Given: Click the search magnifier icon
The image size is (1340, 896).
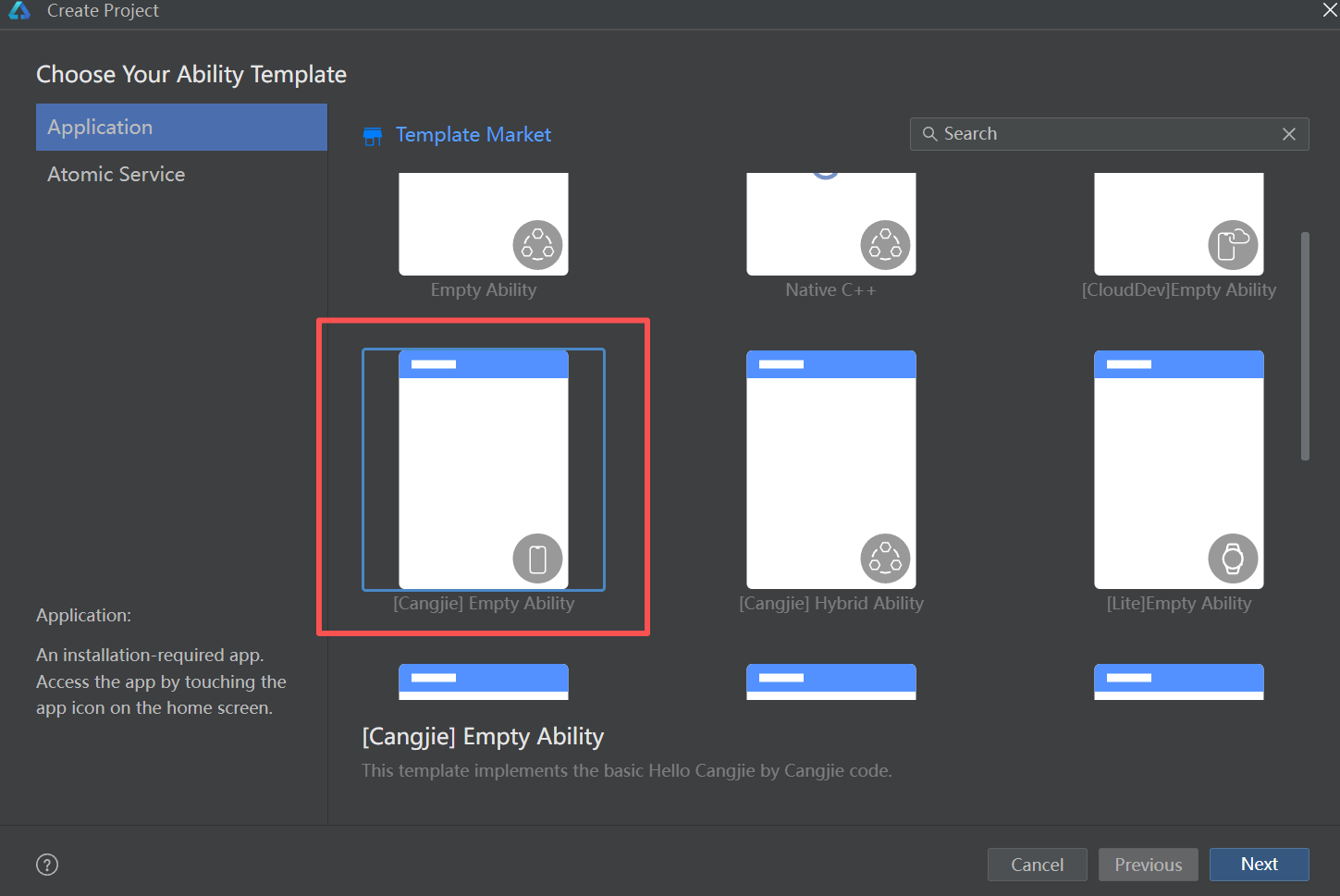Looking at the screenshot, I should coord(929,134).
